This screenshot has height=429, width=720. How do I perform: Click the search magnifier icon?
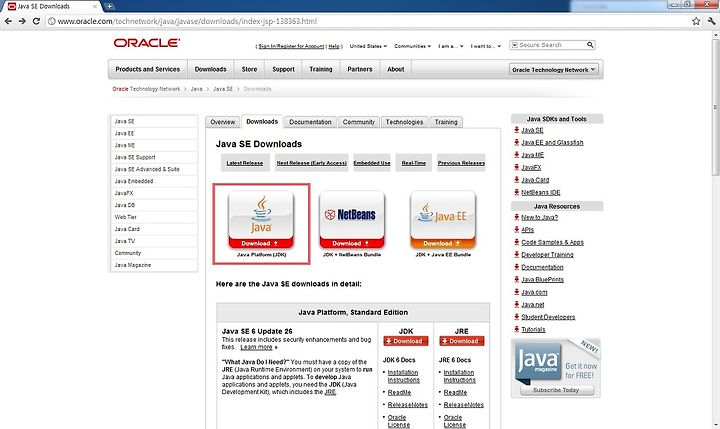[x=590, y=45]
